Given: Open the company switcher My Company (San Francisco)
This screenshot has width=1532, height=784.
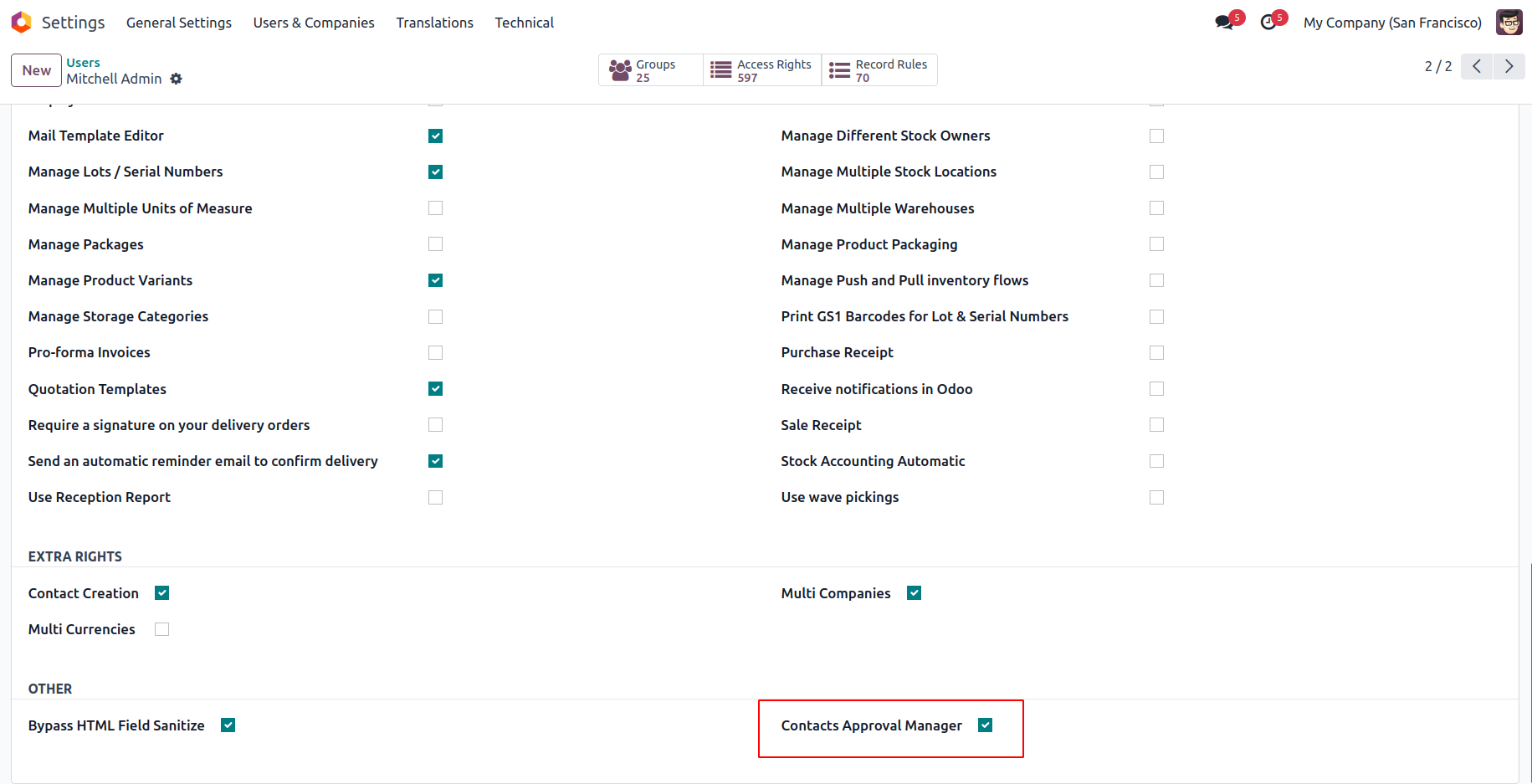Looking at the screenshot, I should [1392, 23].
